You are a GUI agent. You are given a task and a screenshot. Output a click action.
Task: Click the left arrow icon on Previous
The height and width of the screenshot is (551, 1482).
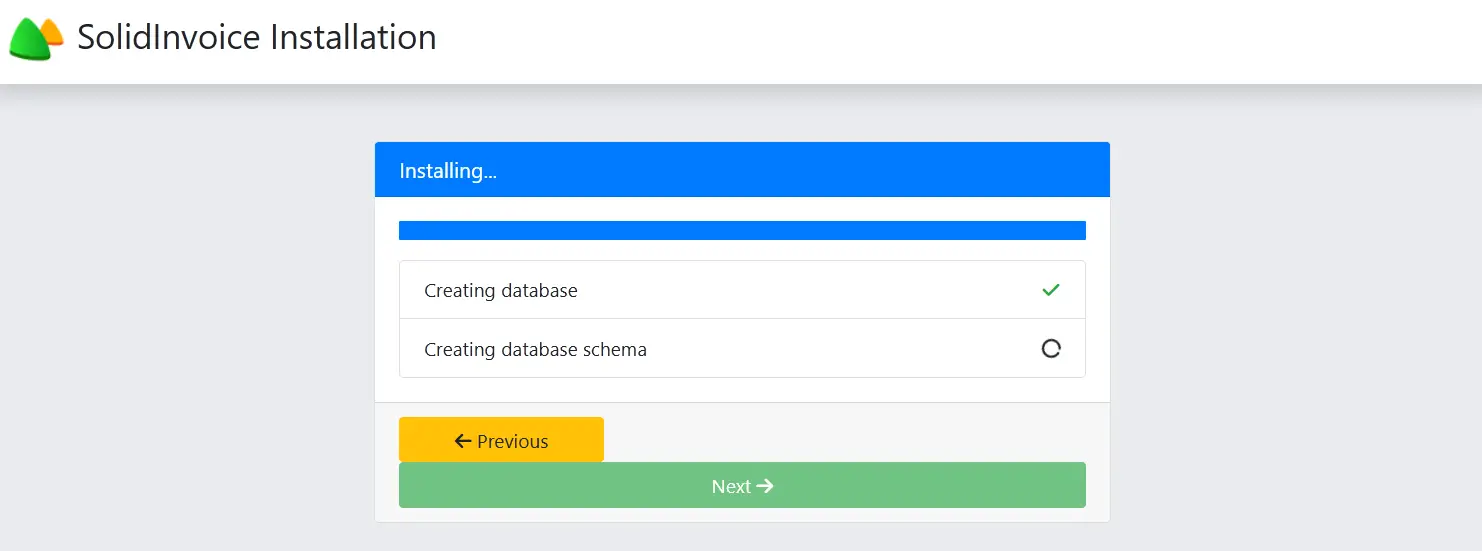(462, 441)
